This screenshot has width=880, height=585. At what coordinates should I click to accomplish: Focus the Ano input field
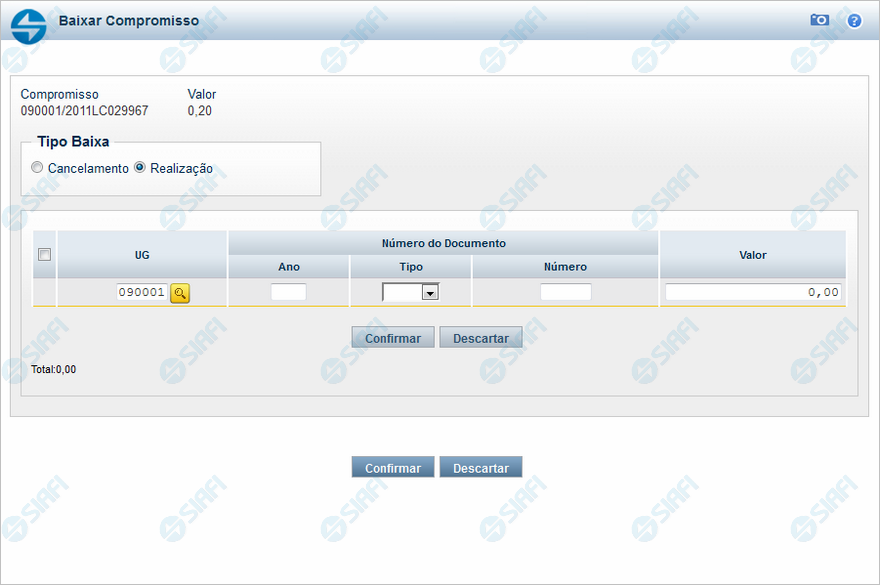[288, 293]
